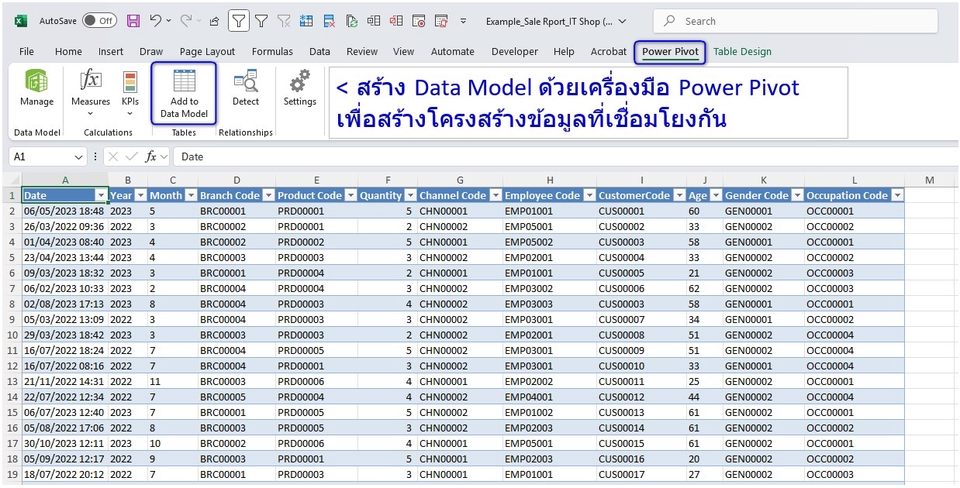Expand the Customize Quick Access Toolbar arrow
Image resolution: width=960 pixels, height=488 pixels.
point(463,21)
